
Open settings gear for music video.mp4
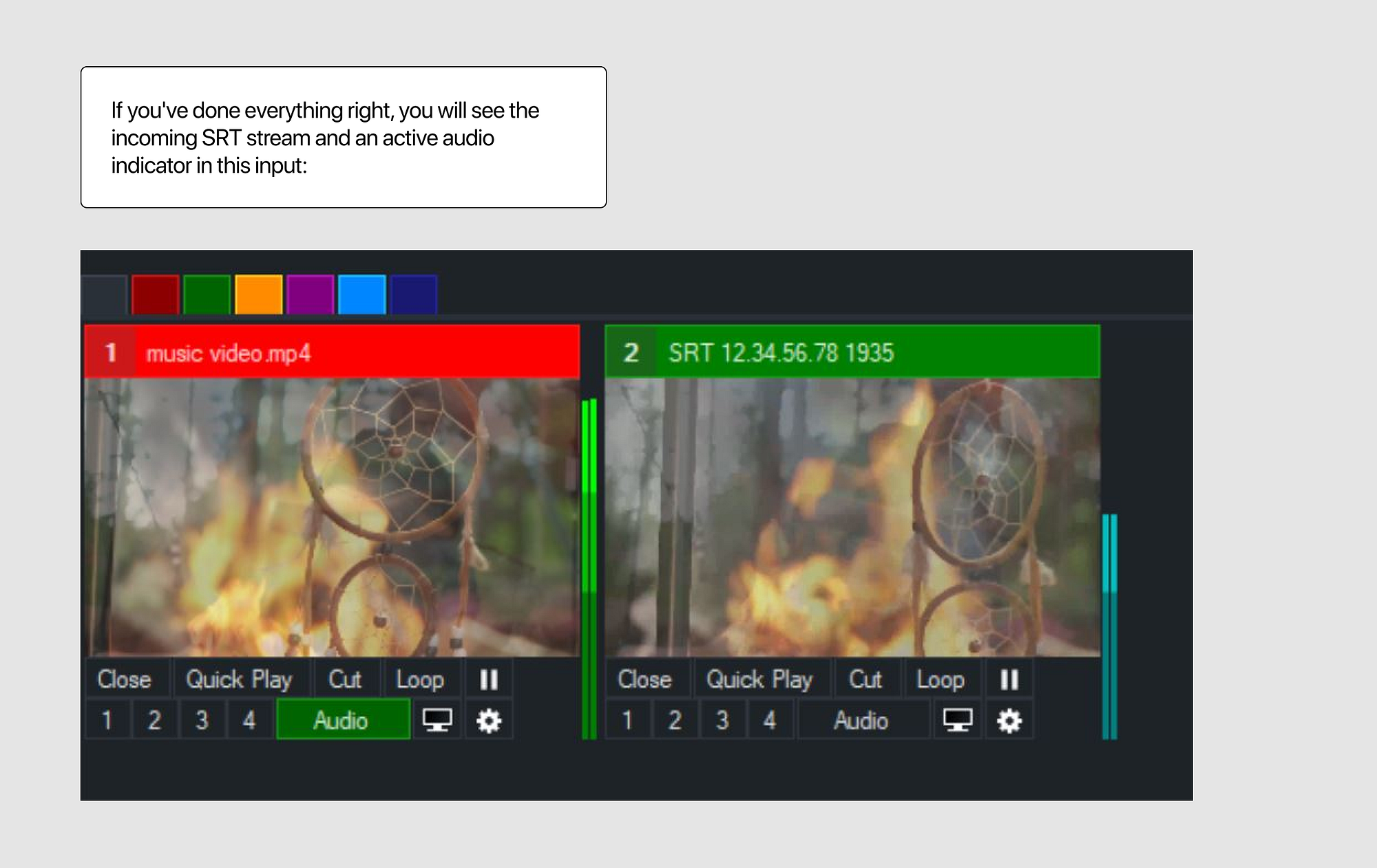click(489, 721)
